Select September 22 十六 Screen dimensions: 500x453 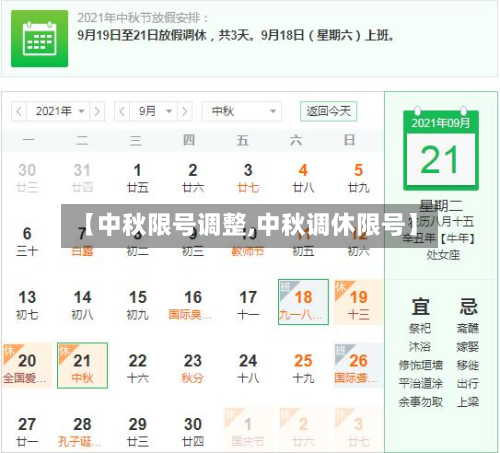click(138, 368)
